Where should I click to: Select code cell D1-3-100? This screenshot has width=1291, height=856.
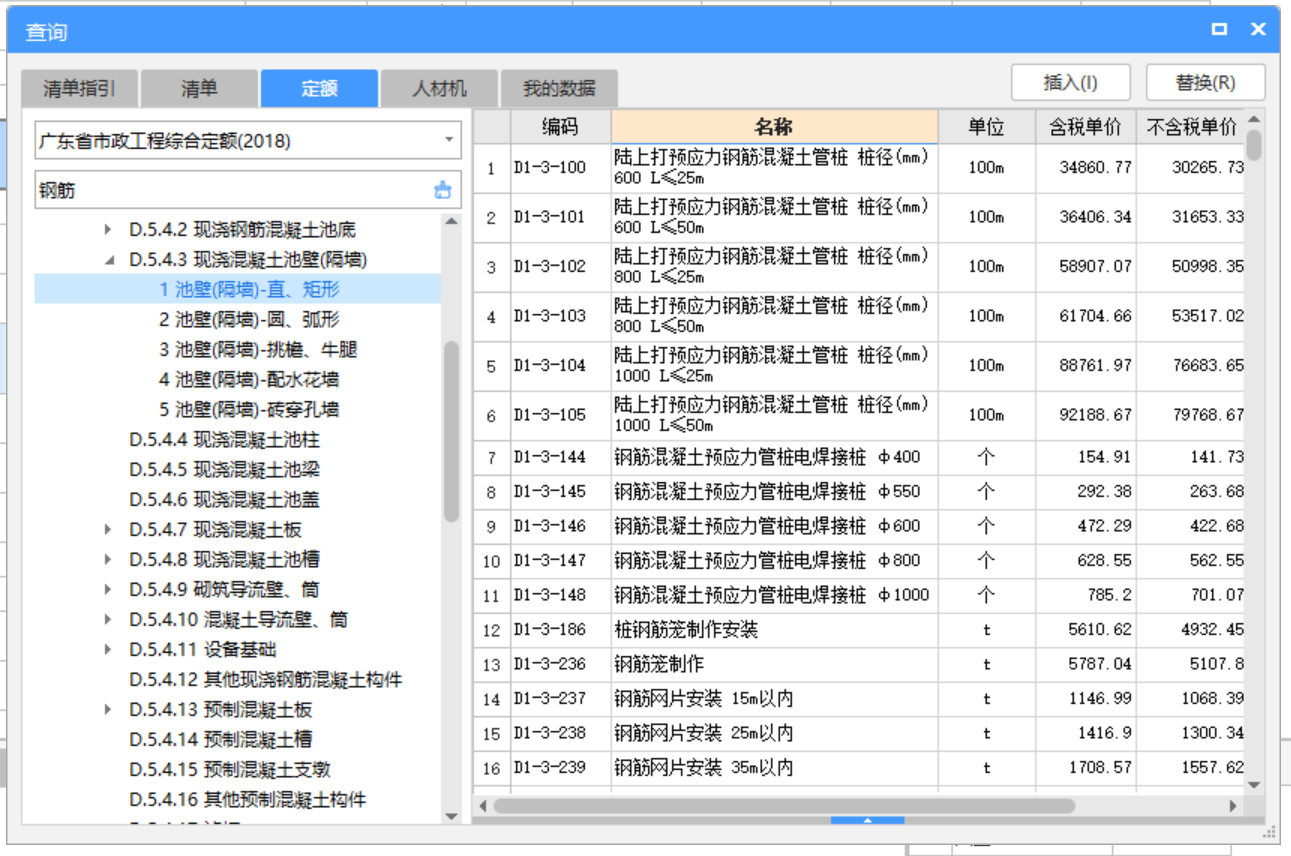561,168
